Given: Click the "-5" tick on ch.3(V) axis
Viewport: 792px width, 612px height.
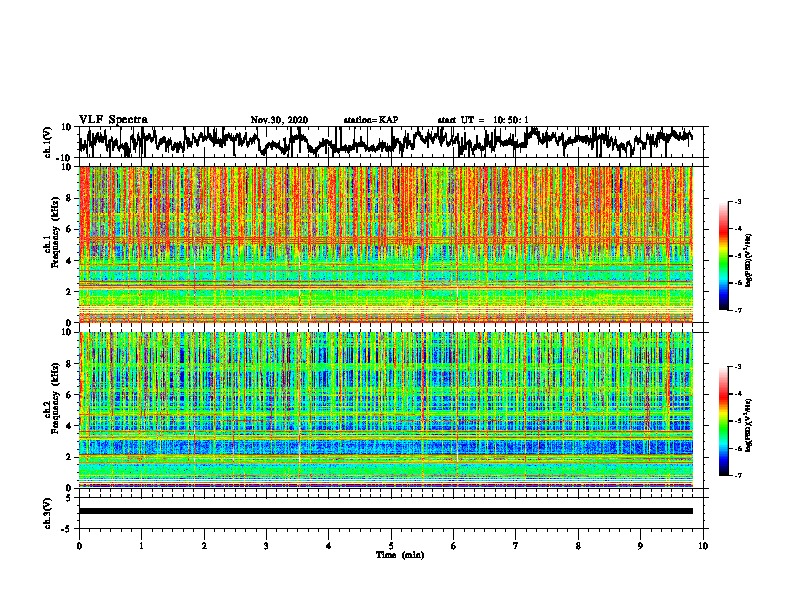Looking at the screenshot, I should 67,528.
